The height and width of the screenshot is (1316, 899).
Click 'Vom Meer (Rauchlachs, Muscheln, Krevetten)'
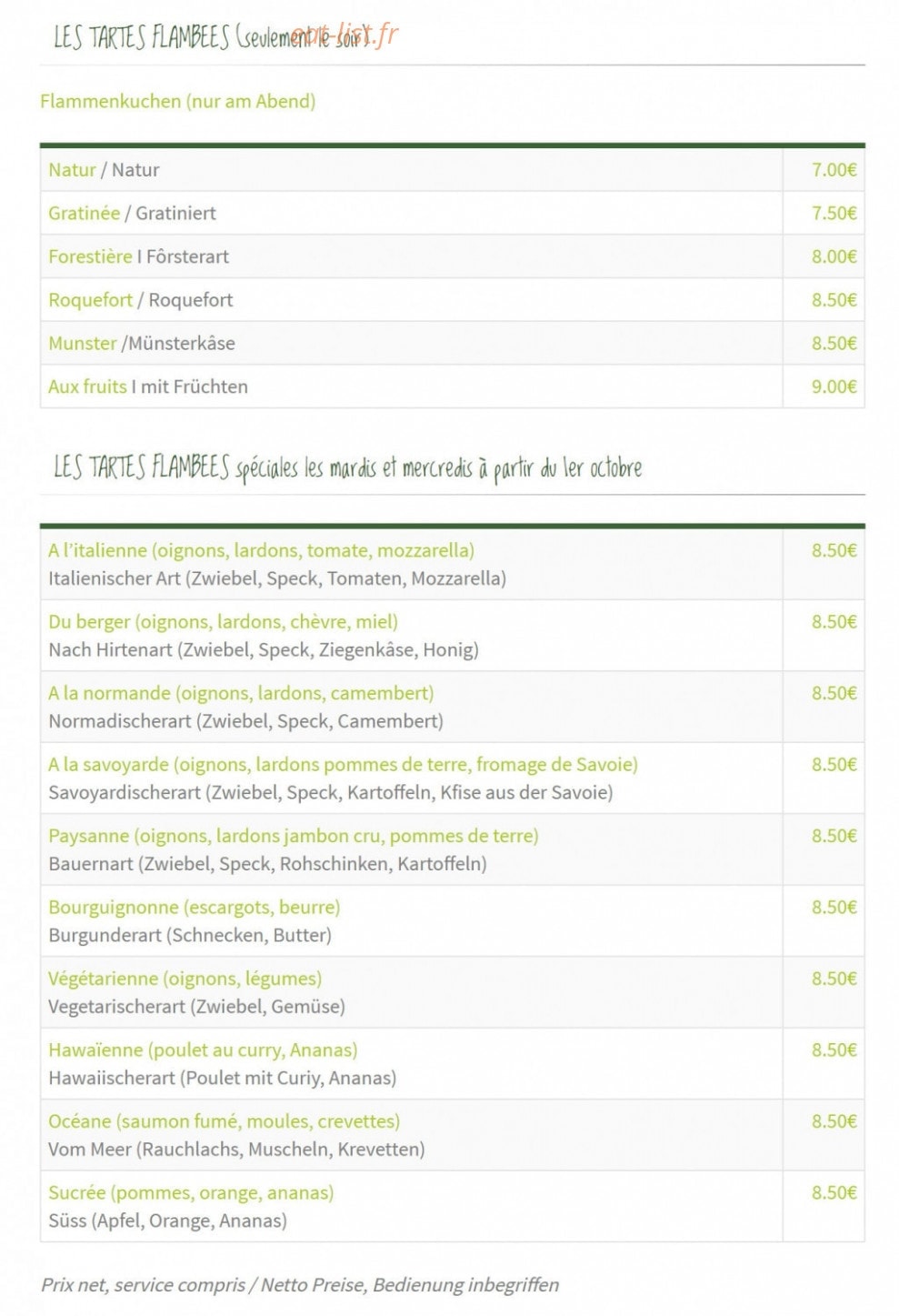click(x=236, y=1150)
